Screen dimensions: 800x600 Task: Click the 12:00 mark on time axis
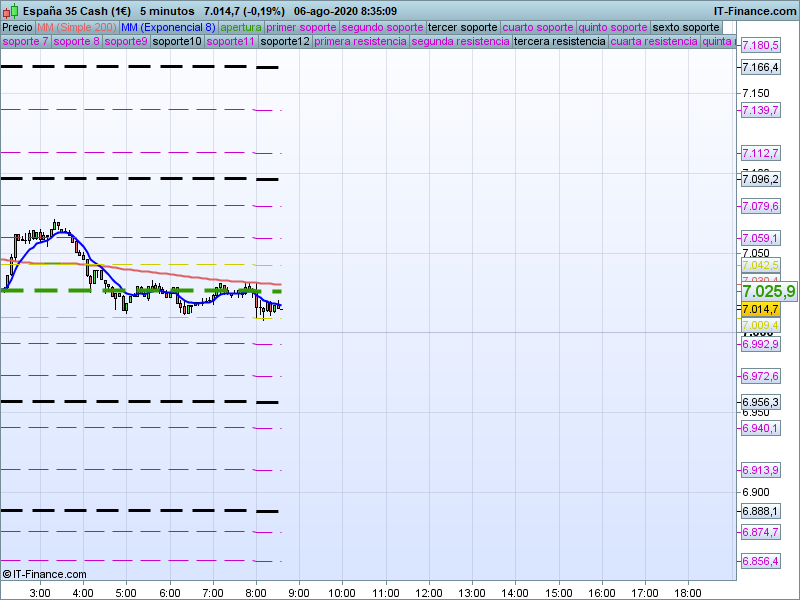click(428, 593)
